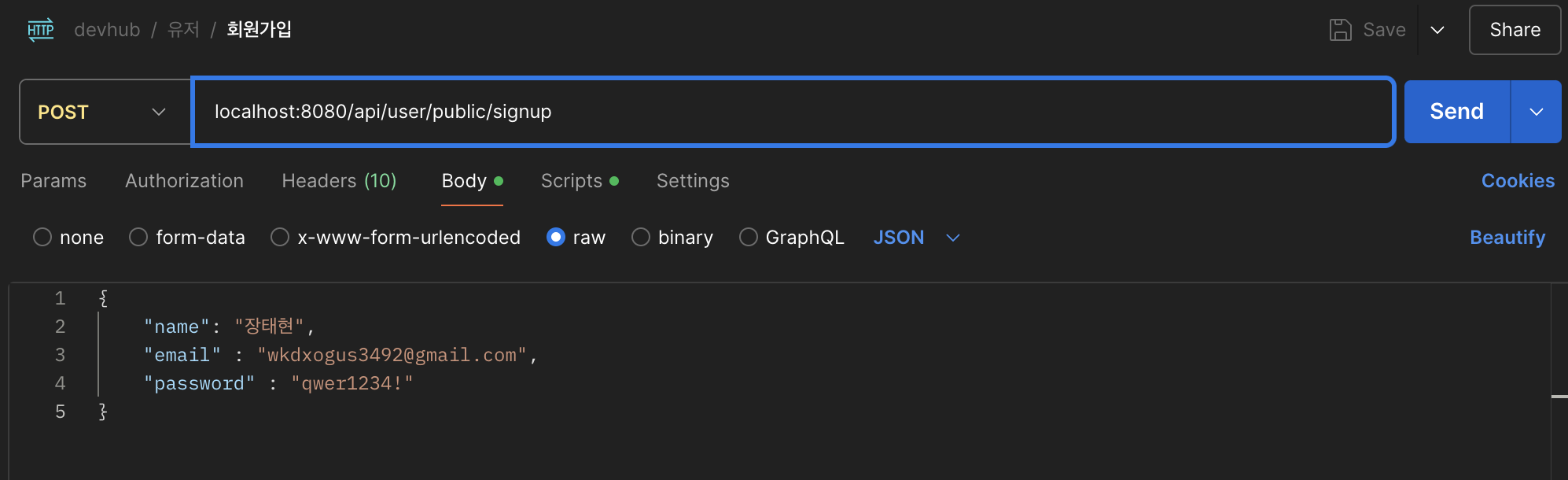Select the none body type
The height and width of the screenshot is (480, 1568).
42,237
